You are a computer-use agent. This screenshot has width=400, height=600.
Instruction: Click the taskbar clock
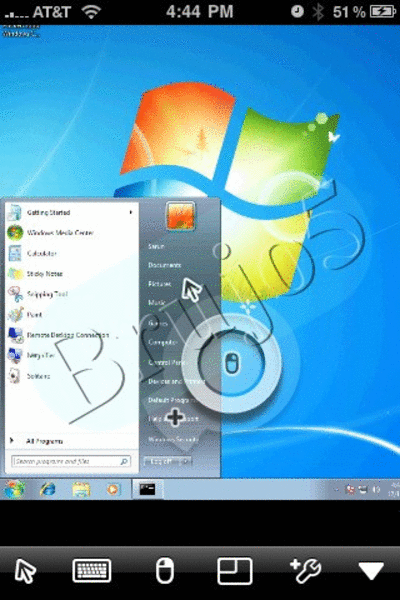tap(394, 489)
